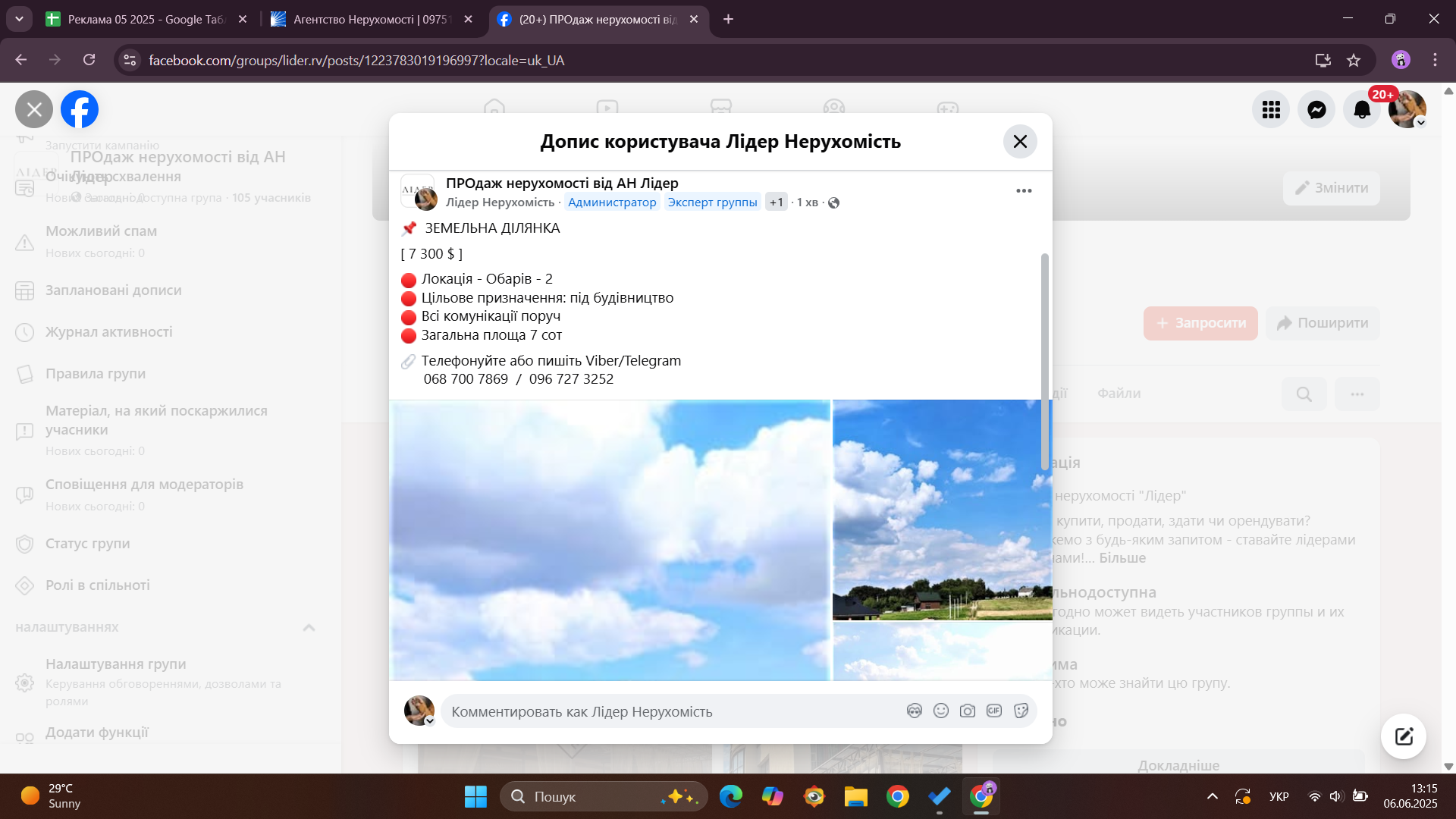Click the Facebook logo home icon
This screenshot has width=1456, height=819.
click(x=80, y=110)
